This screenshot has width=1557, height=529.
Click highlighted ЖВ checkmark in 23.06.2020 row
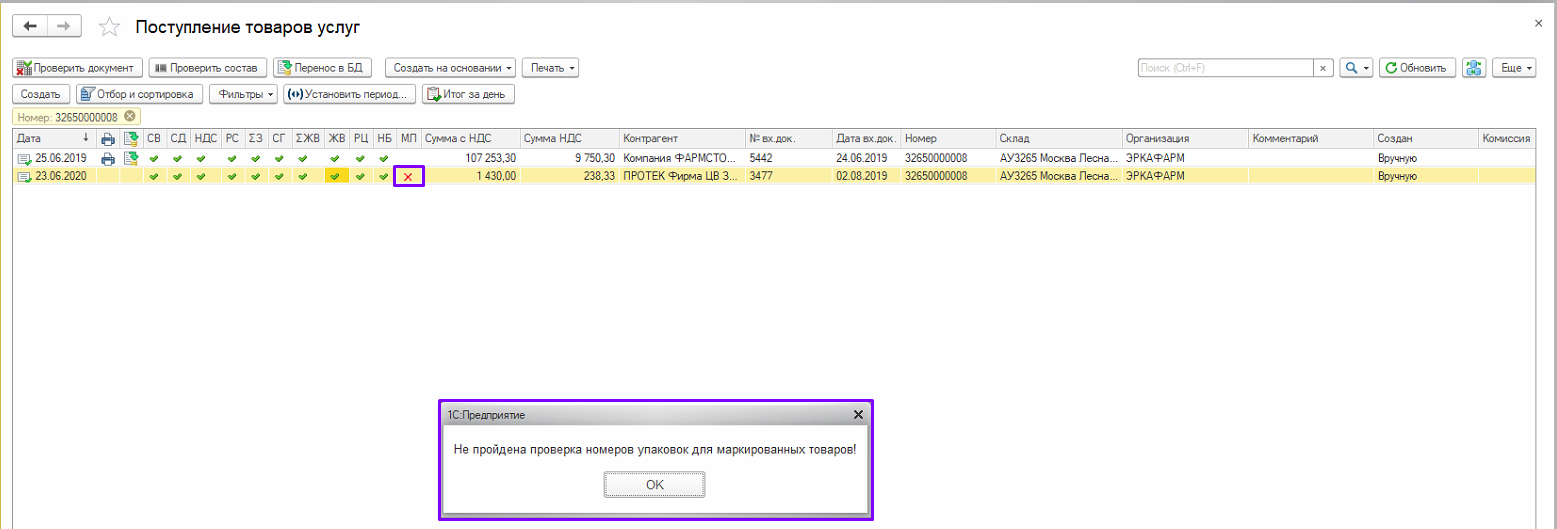coord(335,177)
